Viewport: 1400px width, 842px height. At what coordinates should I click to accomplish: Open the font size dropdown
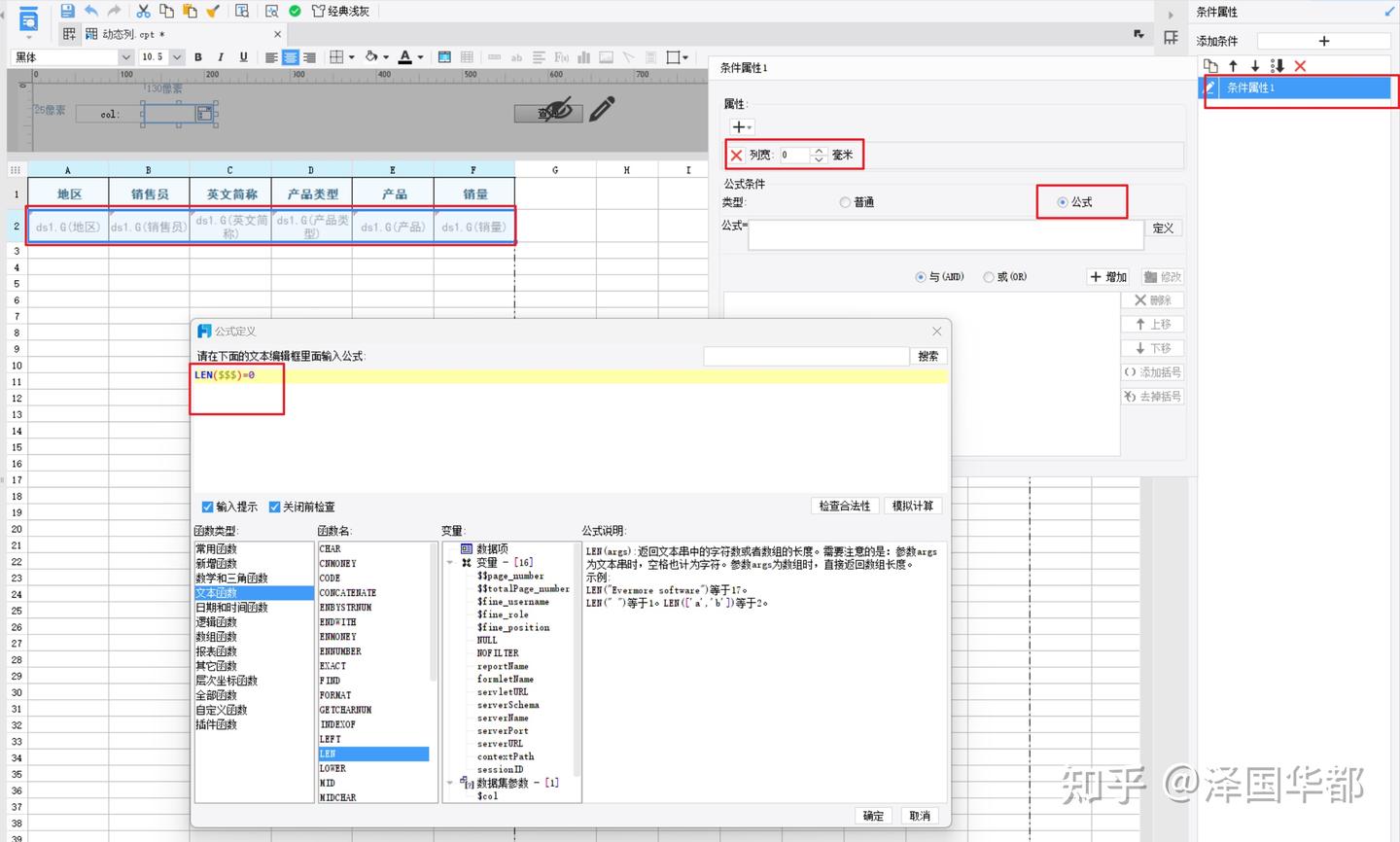(x=176, y=56)
